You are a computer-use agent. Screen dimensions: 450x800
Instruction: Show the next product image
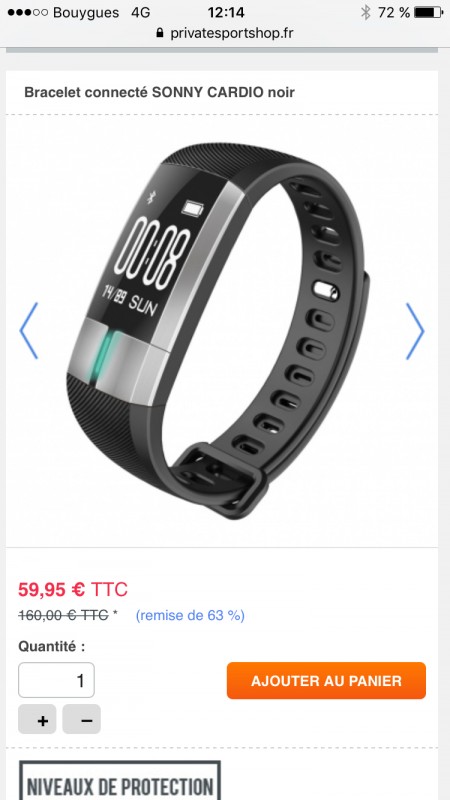pos(415,331)
